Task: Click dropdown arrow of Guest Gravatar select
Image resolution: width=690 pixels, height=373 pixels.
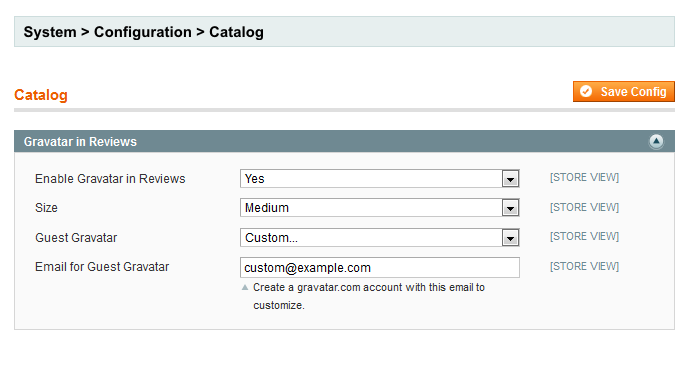Action: (x=510, y=238)
